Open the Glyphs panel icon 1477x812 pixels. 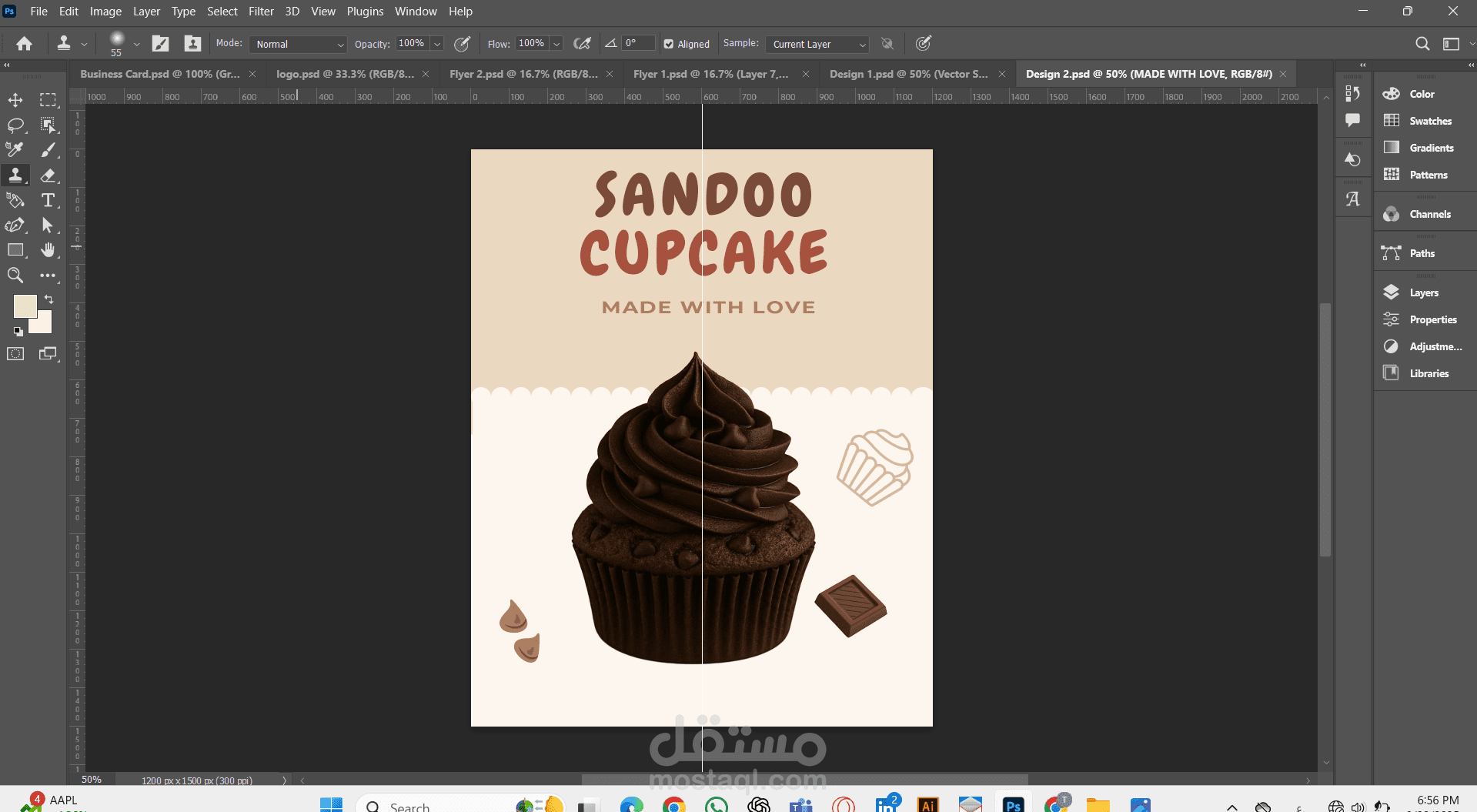coord(1352,199)
